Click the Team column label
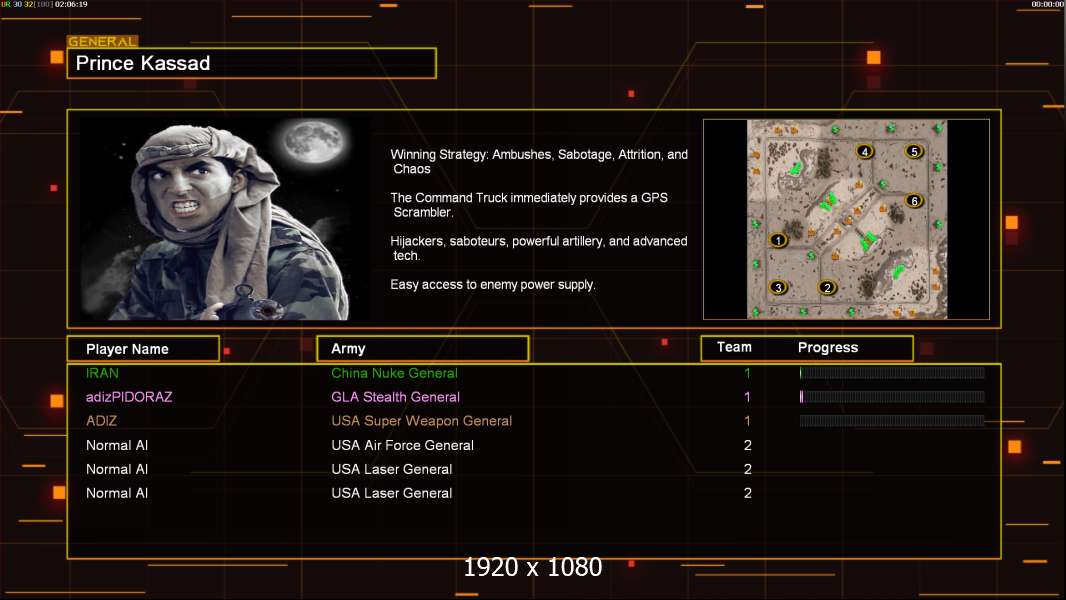Viewport: 1066px width, 600px height. (x=734, y=347)
